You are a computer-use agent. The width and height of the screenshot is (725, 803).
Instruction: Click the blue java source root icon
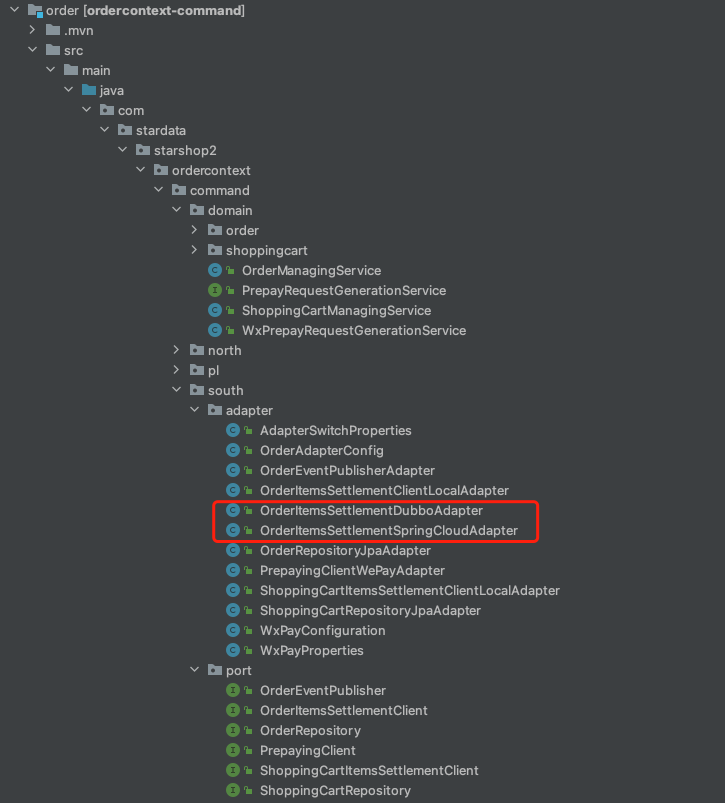89,90
